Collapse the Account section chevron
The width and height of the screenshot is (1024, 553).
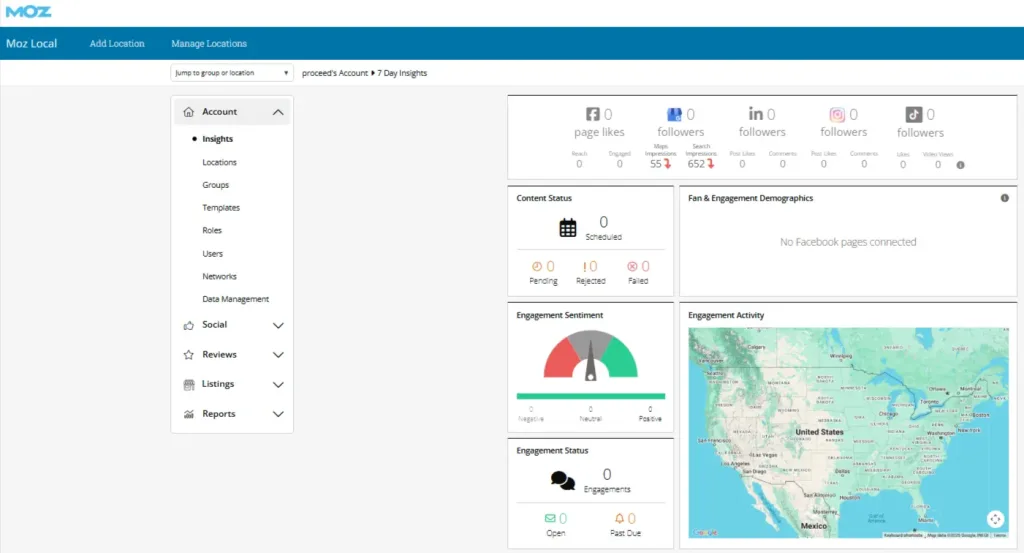pos(278,112)
